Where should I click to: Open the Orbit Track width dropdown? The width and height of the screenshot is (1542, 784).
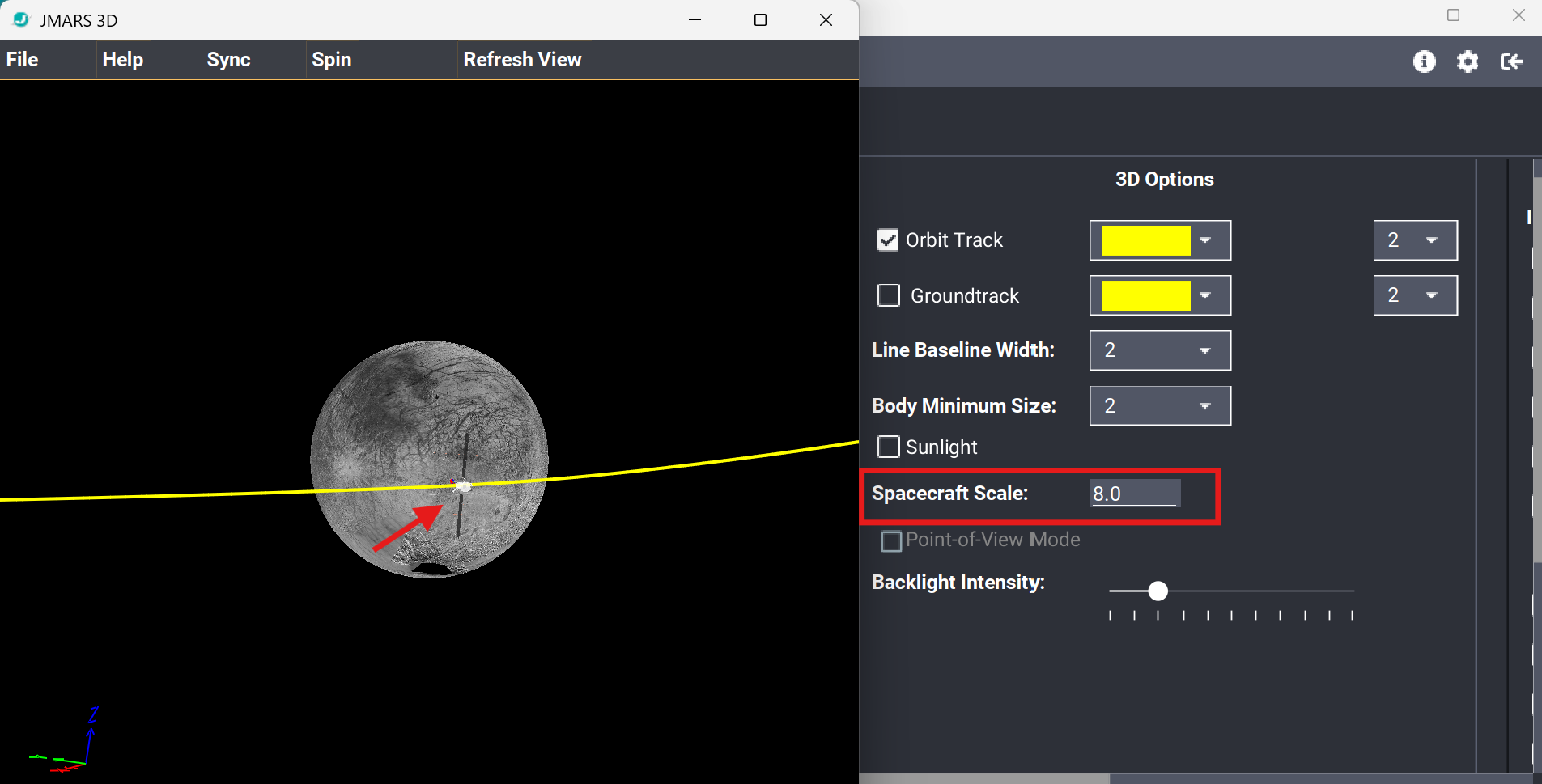(1416, 240)
